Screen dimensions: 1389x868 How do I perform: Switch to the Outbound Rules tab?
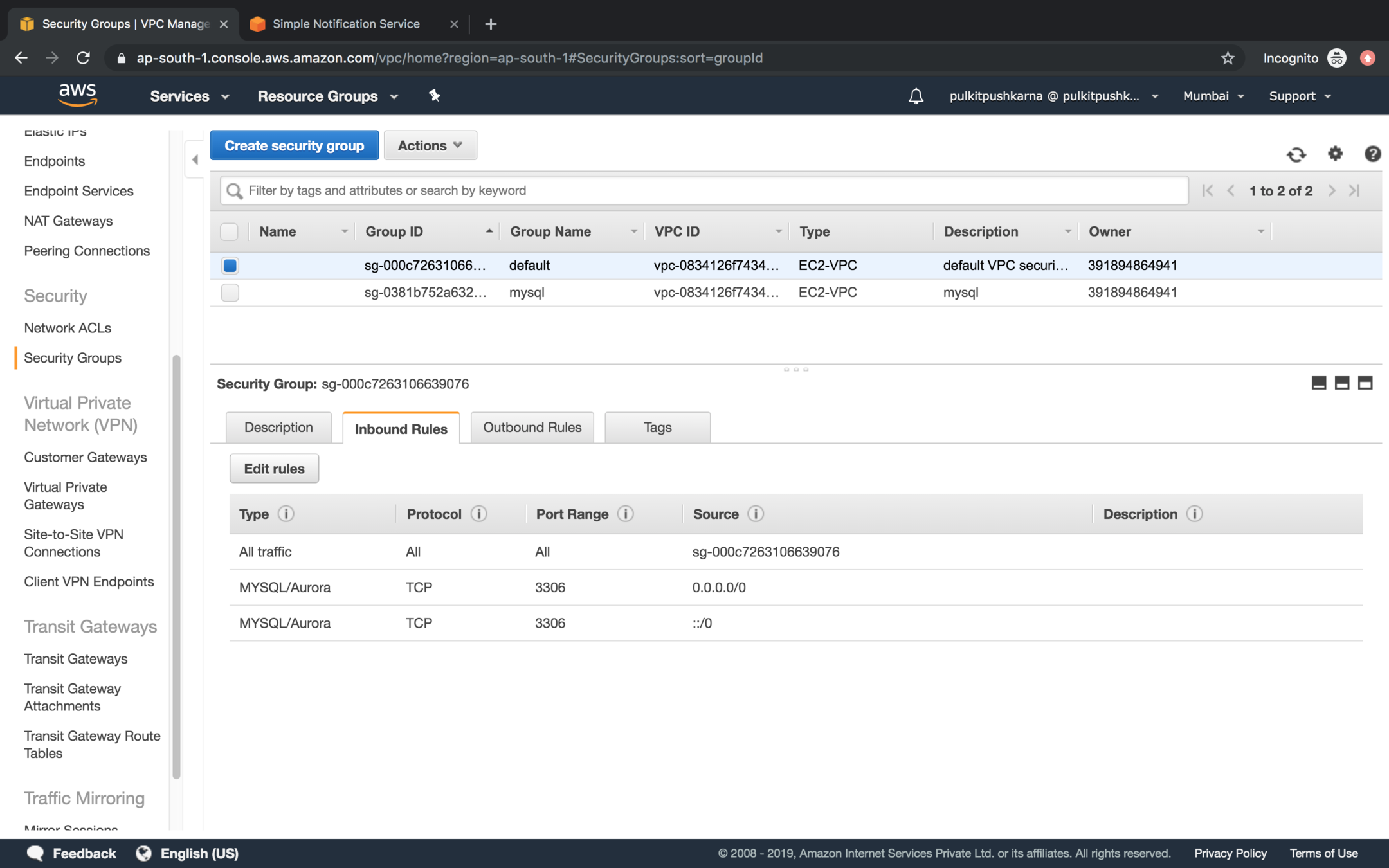pyautogui.click(x=532, y=428)
